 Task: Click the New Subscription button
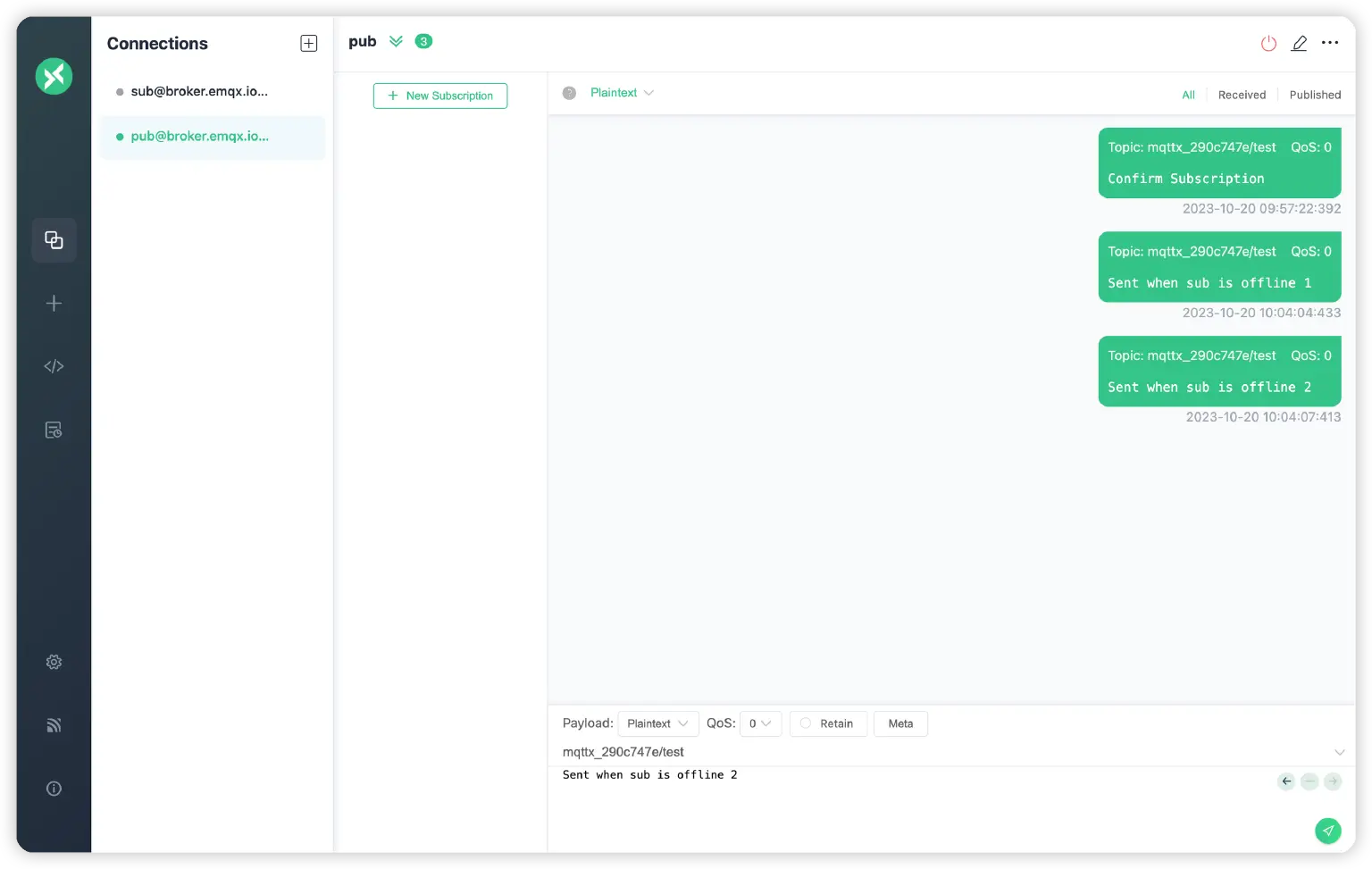[439, 96]
